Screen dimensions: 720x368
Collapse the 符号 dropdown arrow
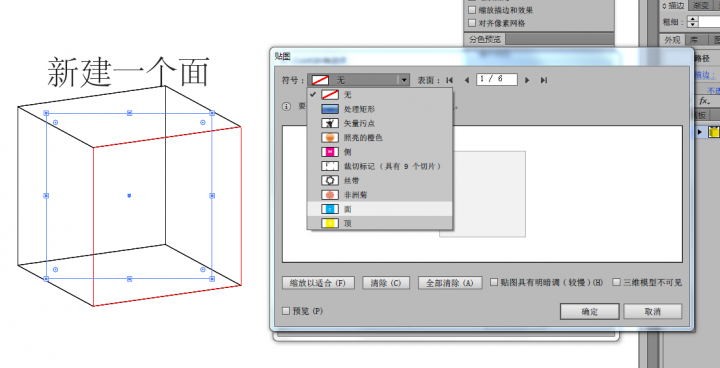[404, 80]
